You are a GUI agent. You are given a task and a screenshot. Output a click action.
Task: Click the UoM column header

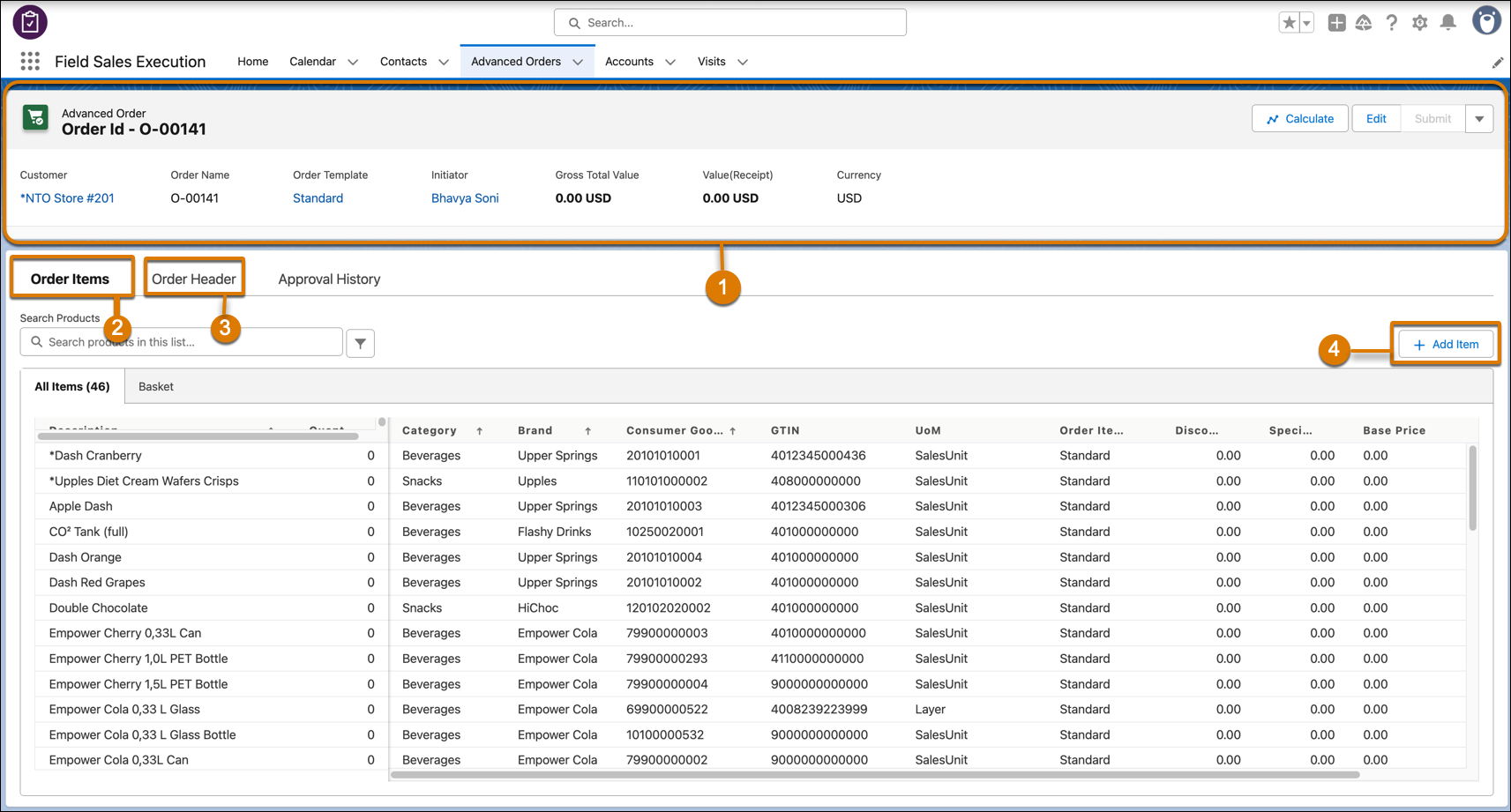point(928,431)
